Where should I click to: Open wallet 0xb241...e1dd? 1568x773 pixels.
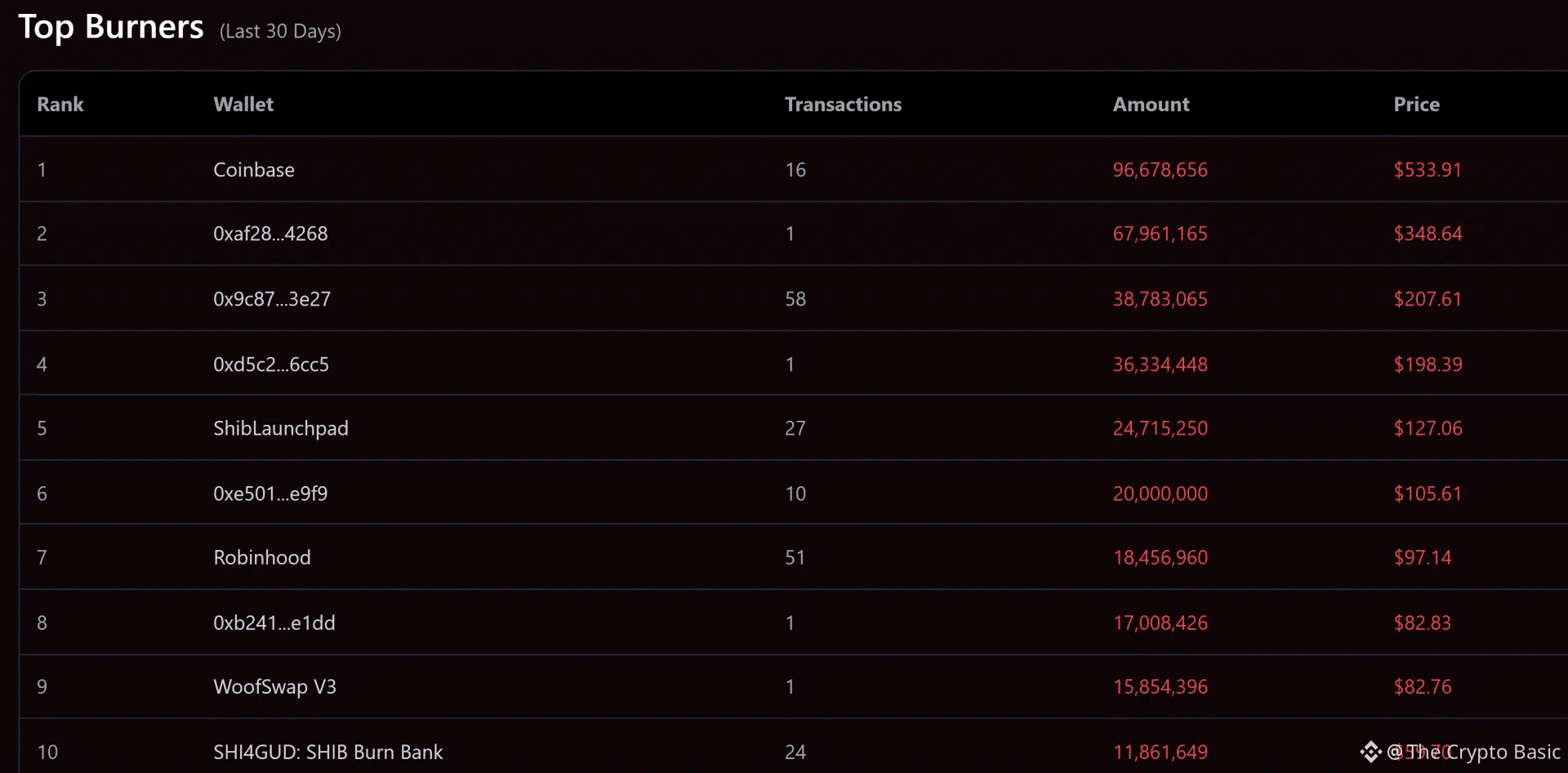click(274, 623)
